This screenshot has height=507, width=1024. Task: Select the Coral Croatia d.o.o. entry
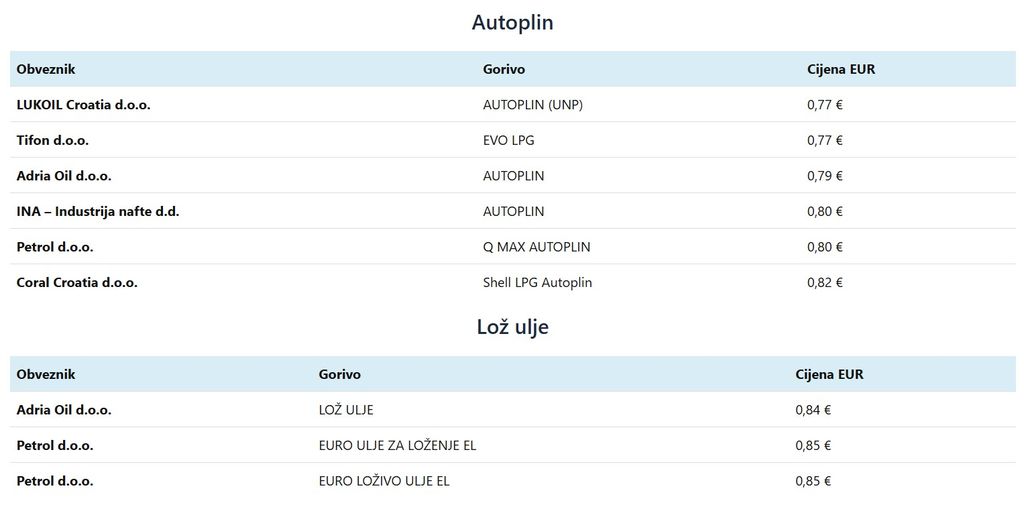pyautogui.click(x=77, y=282)
